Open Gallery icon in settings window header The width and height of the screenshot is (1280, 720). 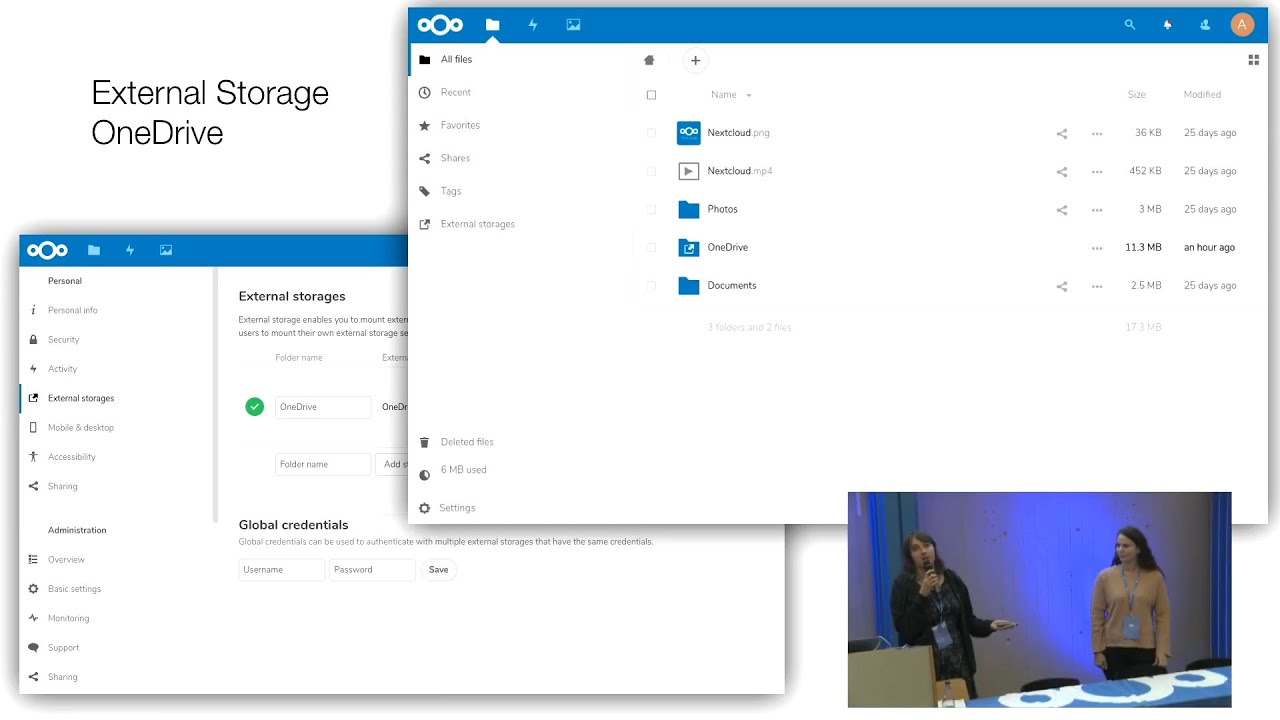click(166, 250)
